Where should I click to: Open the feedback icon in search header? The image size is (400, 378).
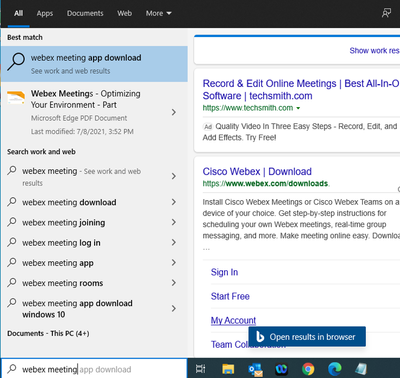(x=386, y=13)
